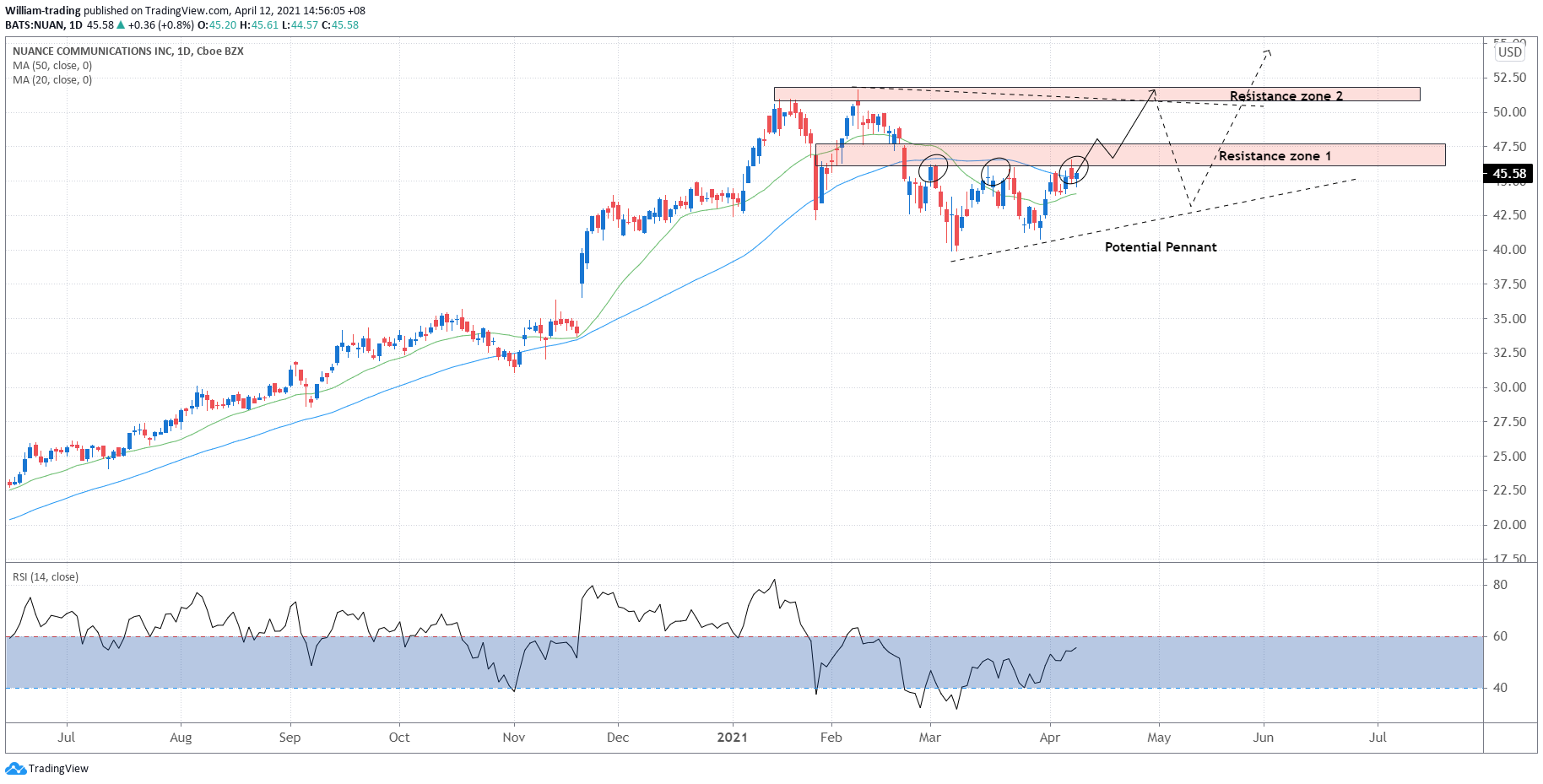Click the USD currency label
The image size is (1543, 784).
click(x=1510, y=52)
